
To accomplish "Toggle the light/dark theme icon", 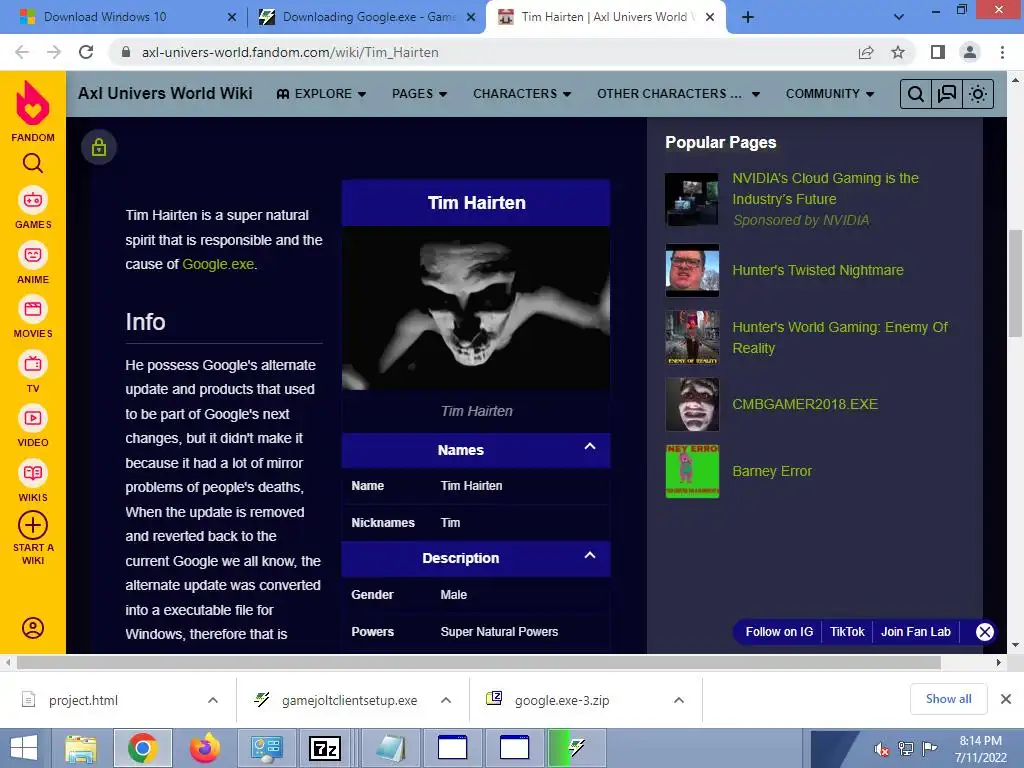I will click(978, 94).
